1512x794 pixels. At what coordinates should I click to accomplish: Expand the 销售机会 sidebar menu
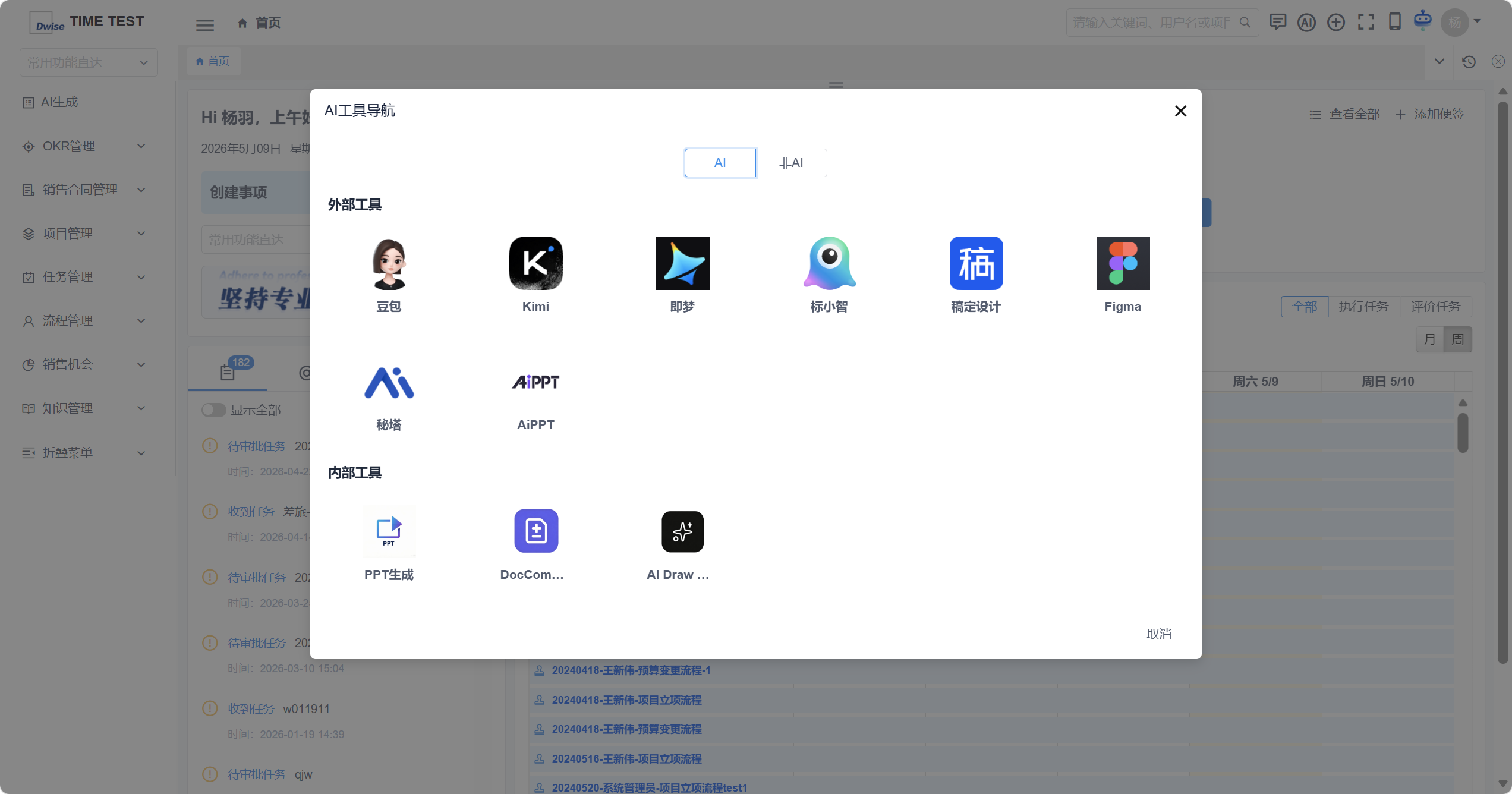coord(83,364)
